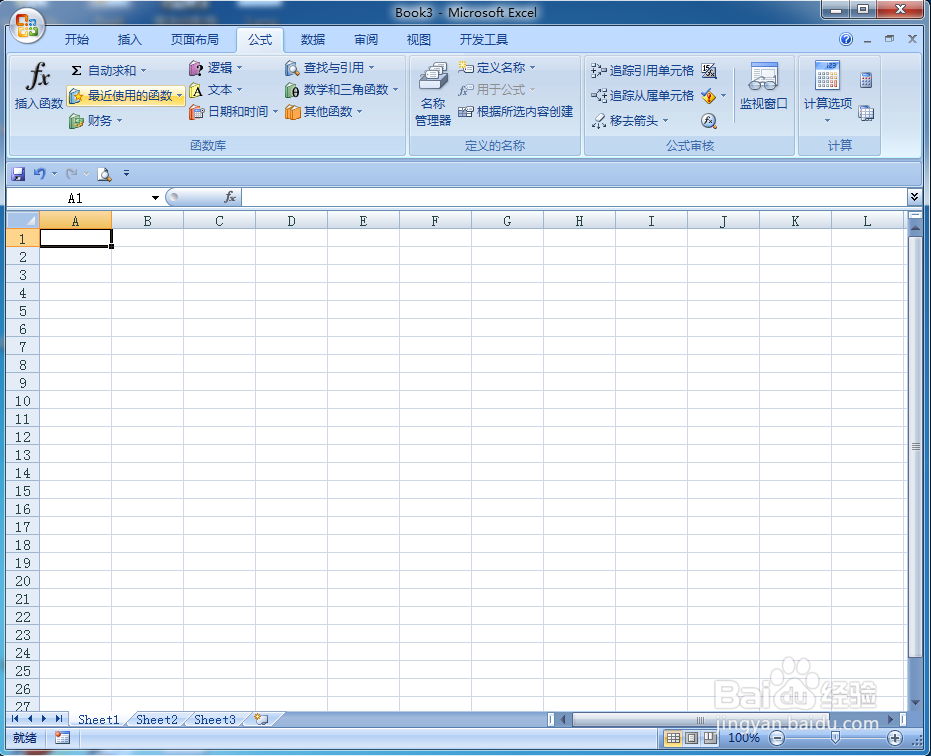Image resolution: width=931 pixels, height=756 pixels.
Task: Open Financial functions dropdown
Action: (96, 121)
